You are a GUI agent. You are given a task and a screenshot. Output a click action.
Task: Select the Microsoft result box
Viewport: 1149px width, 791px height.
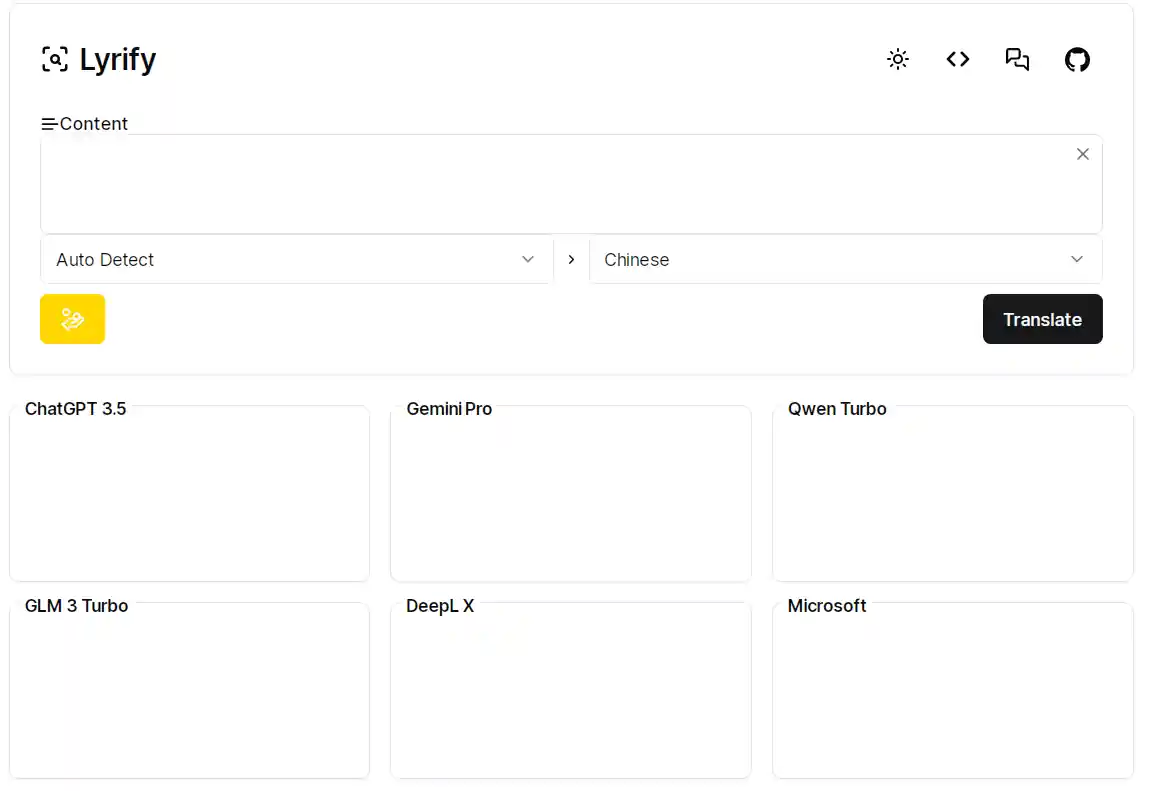953,690
